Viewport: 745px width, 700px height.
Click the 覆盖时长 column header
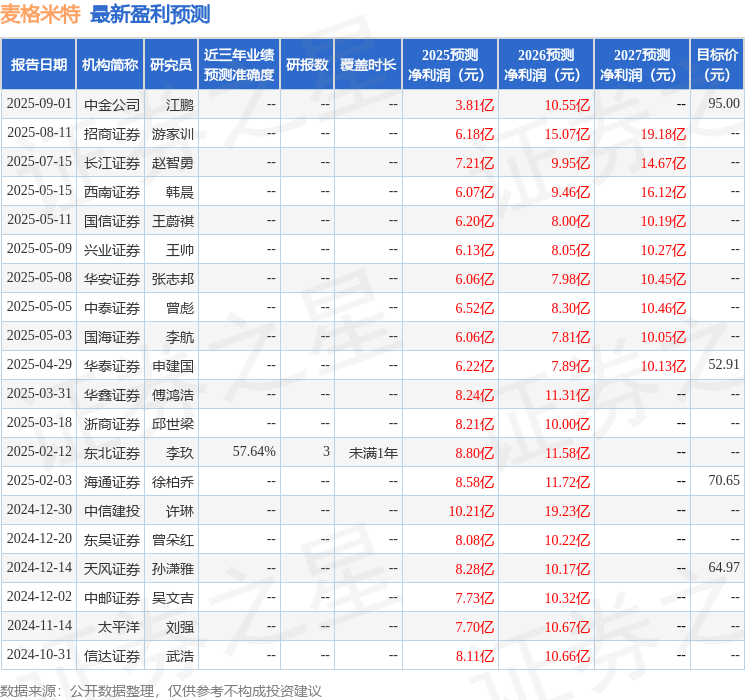click(x=368, y=65)
